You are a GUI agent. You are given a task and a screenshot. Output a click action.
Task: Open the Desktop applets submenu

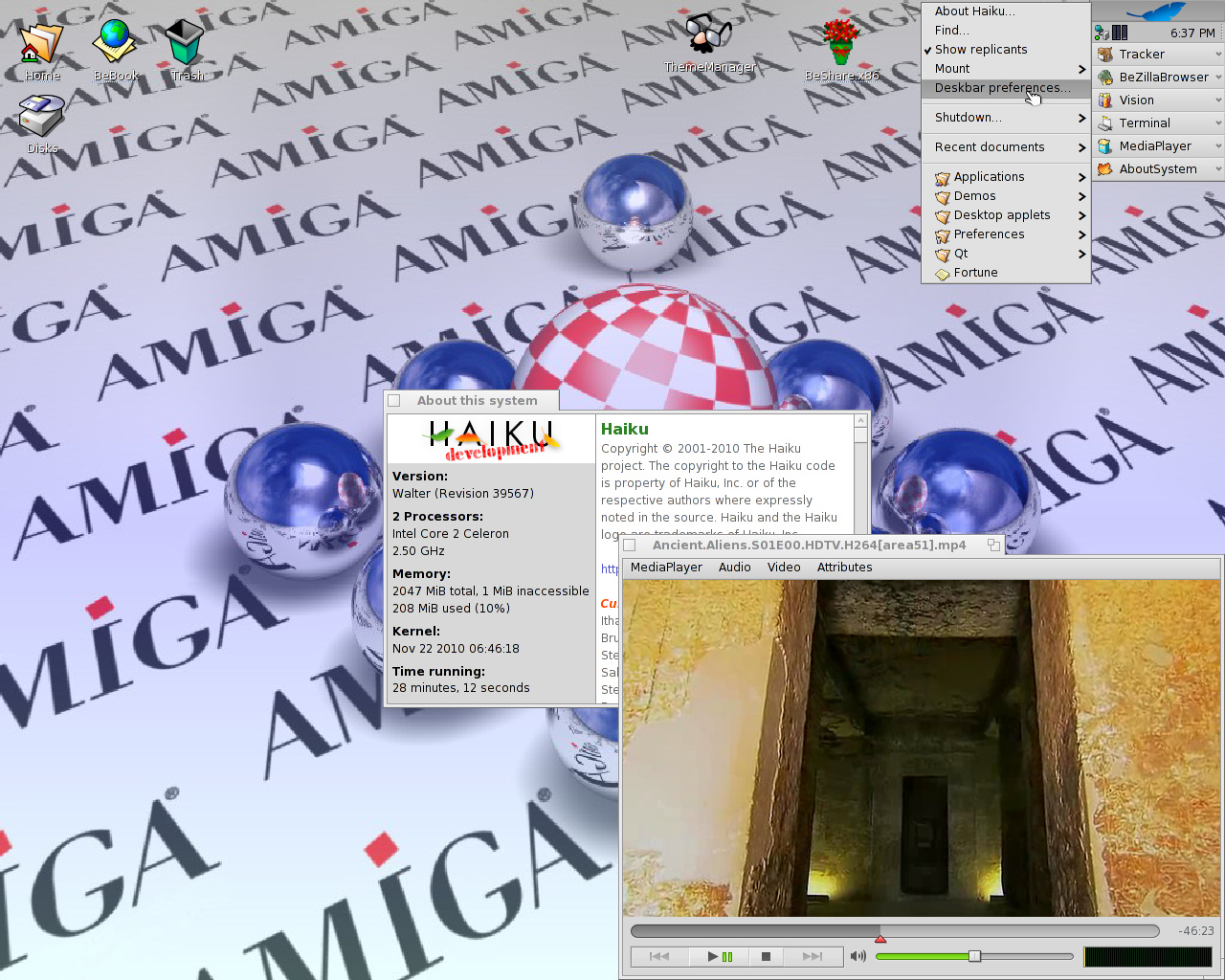click(1005, 215)
